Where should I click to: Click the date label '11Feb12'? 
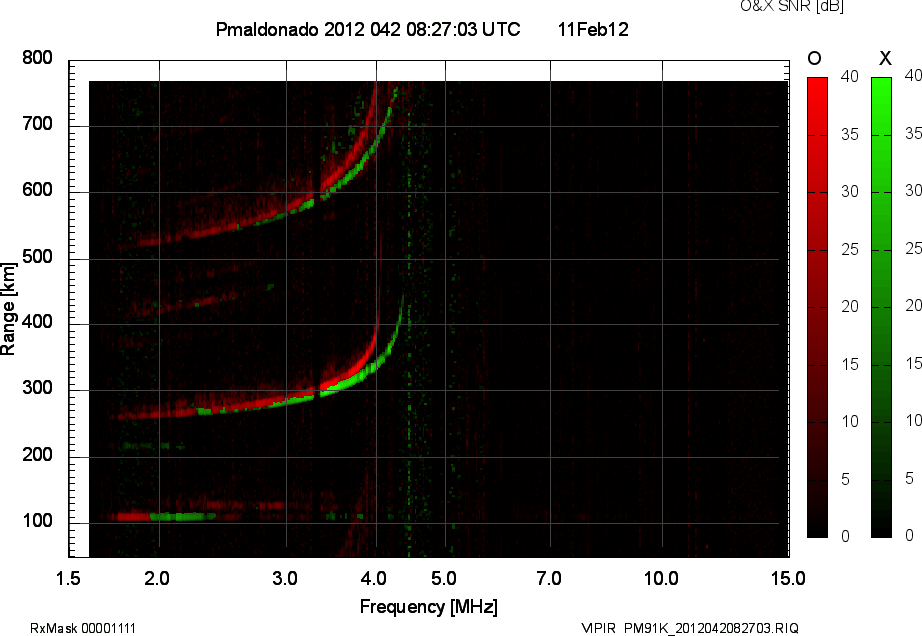pyautogui.click(x=593, y=29)
